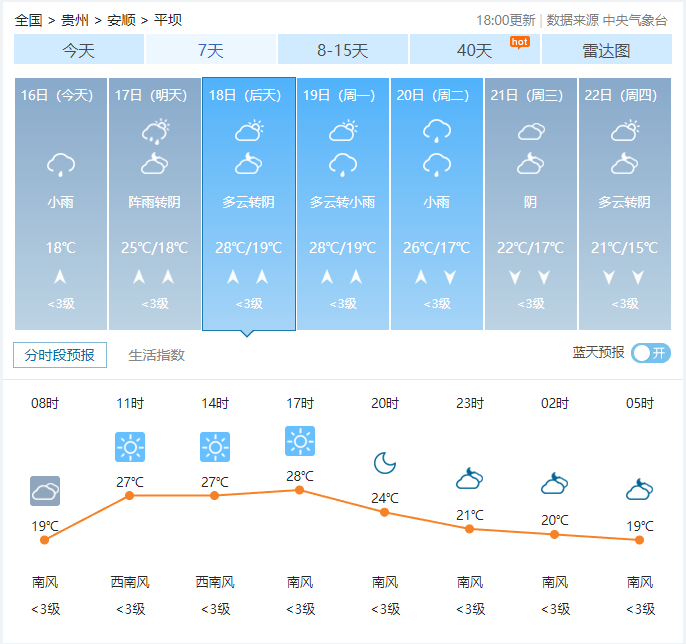
Task: Click the night cloudy icon at 23时
Action: click(469, 478)
